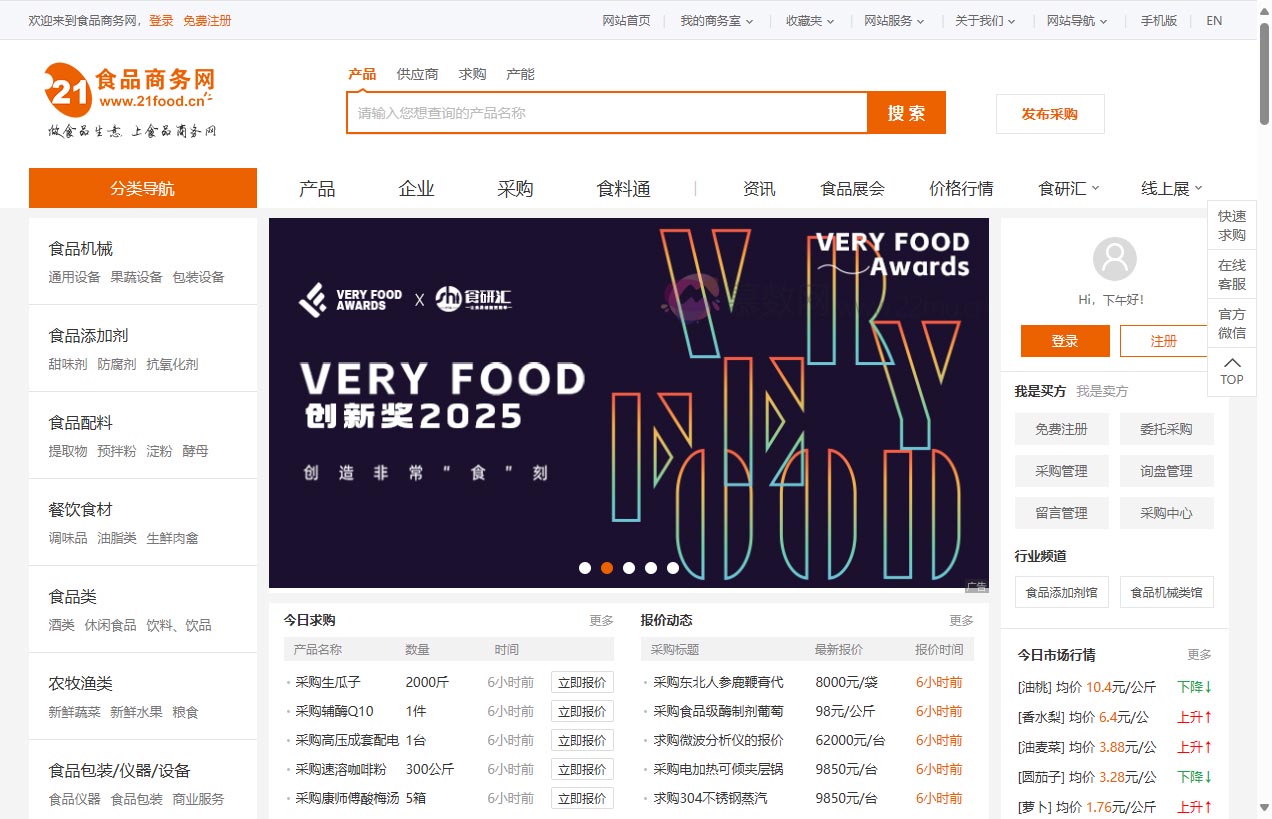Switch to the 供应商 search tab
The width and height of the screenshot is (1272, 819).
(x=417, y=73)
